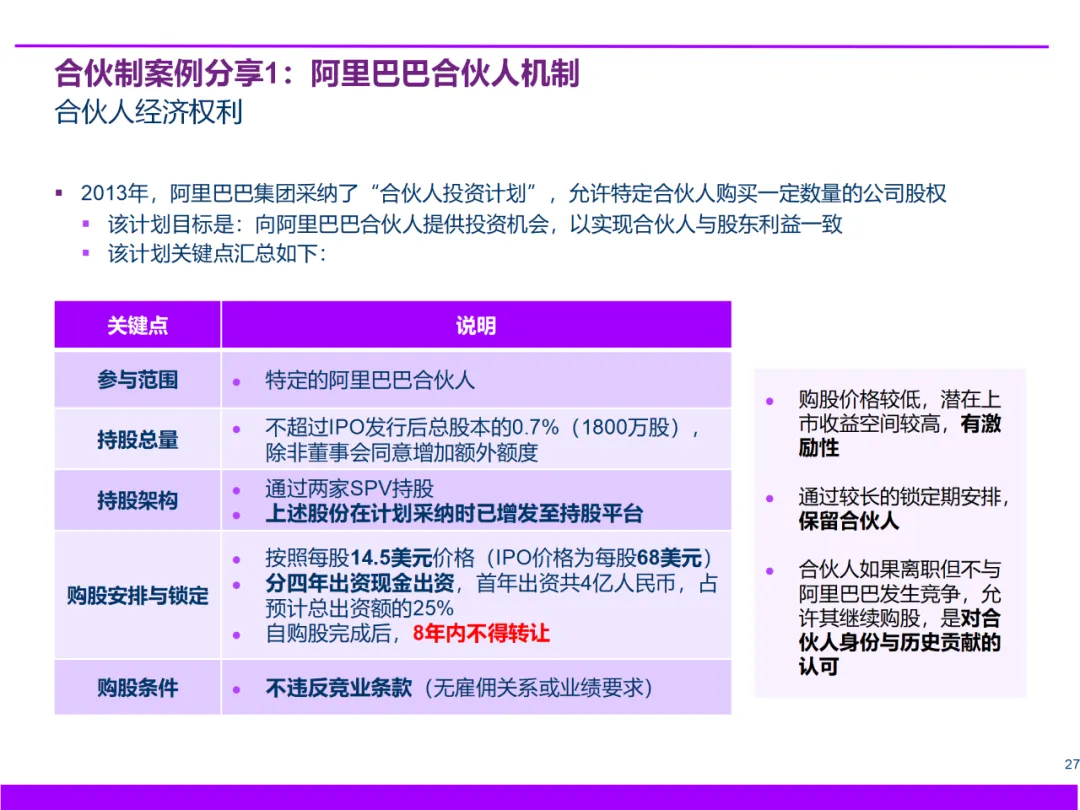
Task: Click the text 不违反竞业条款
Action: [339, 687]
